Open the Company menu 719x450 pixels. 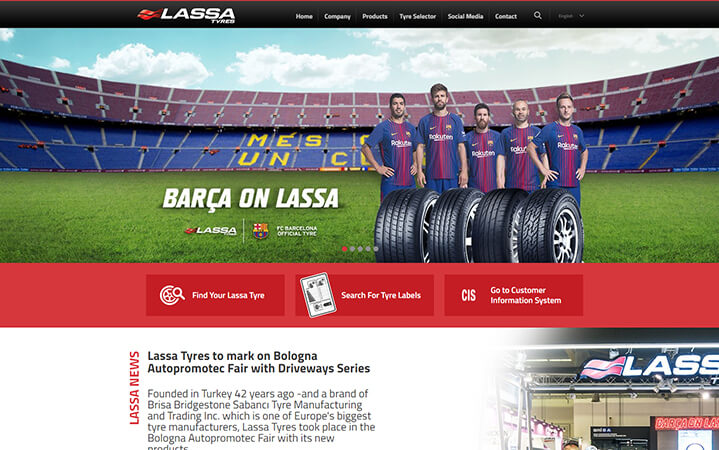tap(337, 16)
